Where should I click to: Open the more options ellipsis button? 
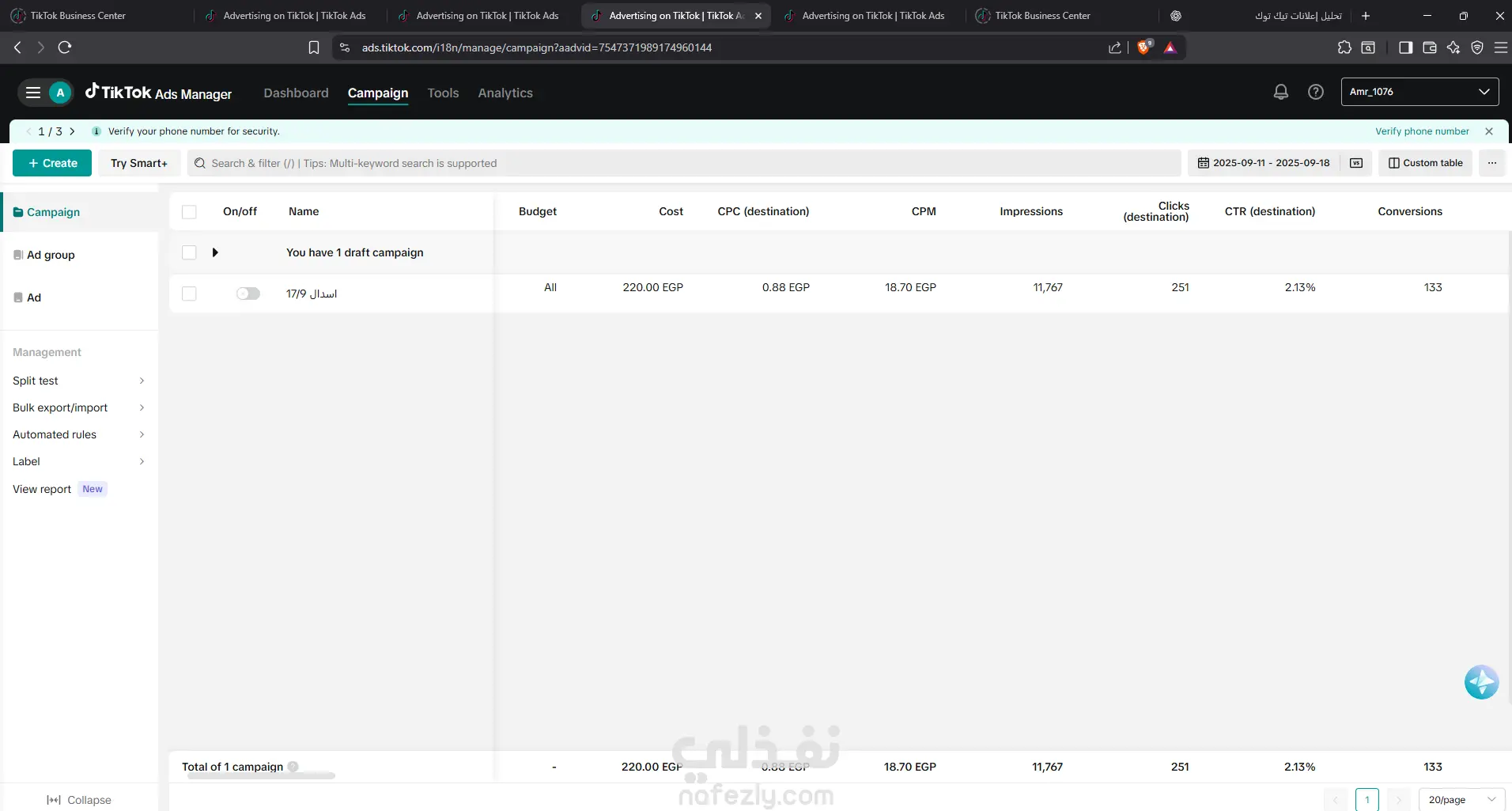[1492, 163]
